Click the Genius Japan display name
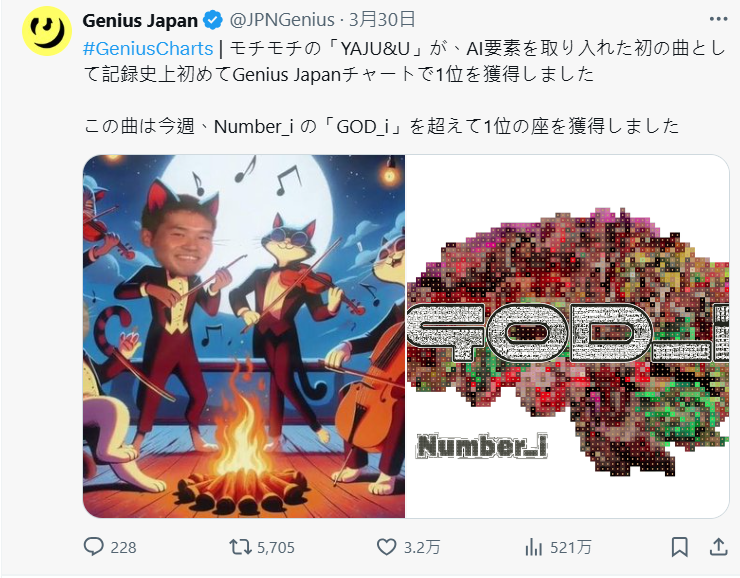 tap(140, 20)
